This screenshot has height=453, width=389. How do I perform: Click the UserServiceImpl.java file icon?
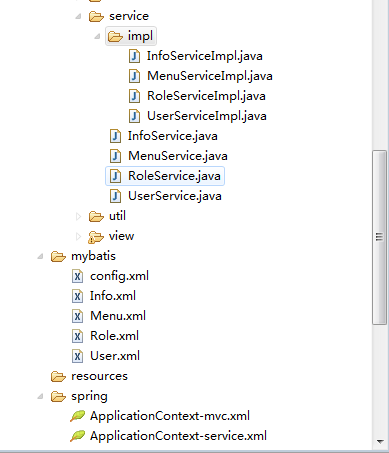[x=134, y=116]
